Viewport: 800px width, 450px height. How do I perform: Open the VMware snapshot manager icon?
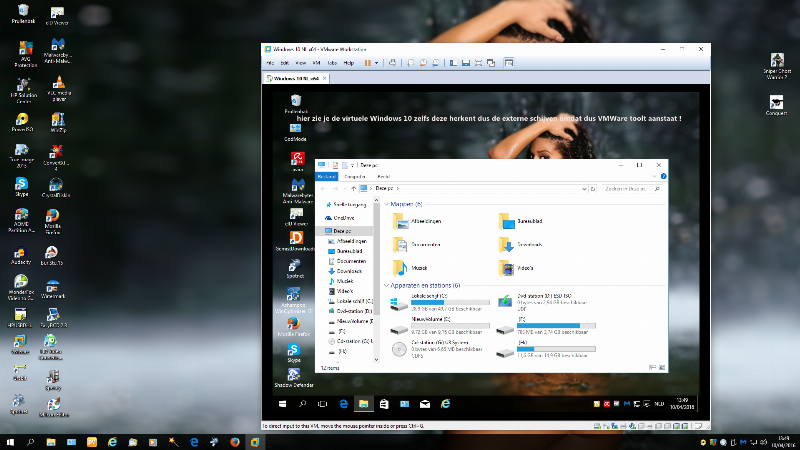(437, 63)
